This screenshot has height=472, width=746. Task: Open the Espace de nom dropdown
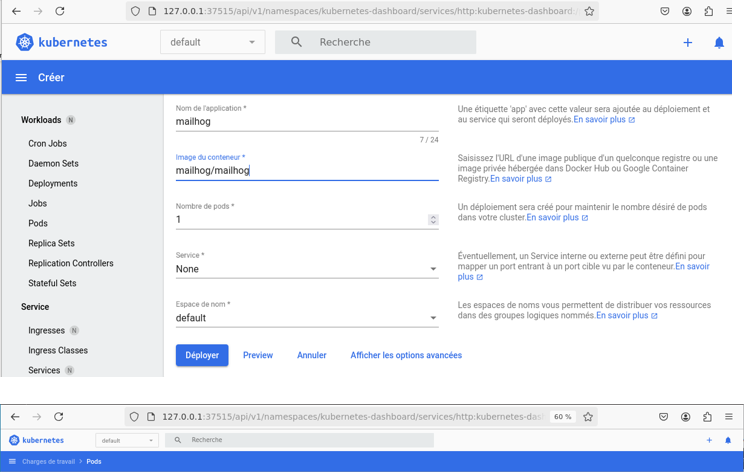306,318
